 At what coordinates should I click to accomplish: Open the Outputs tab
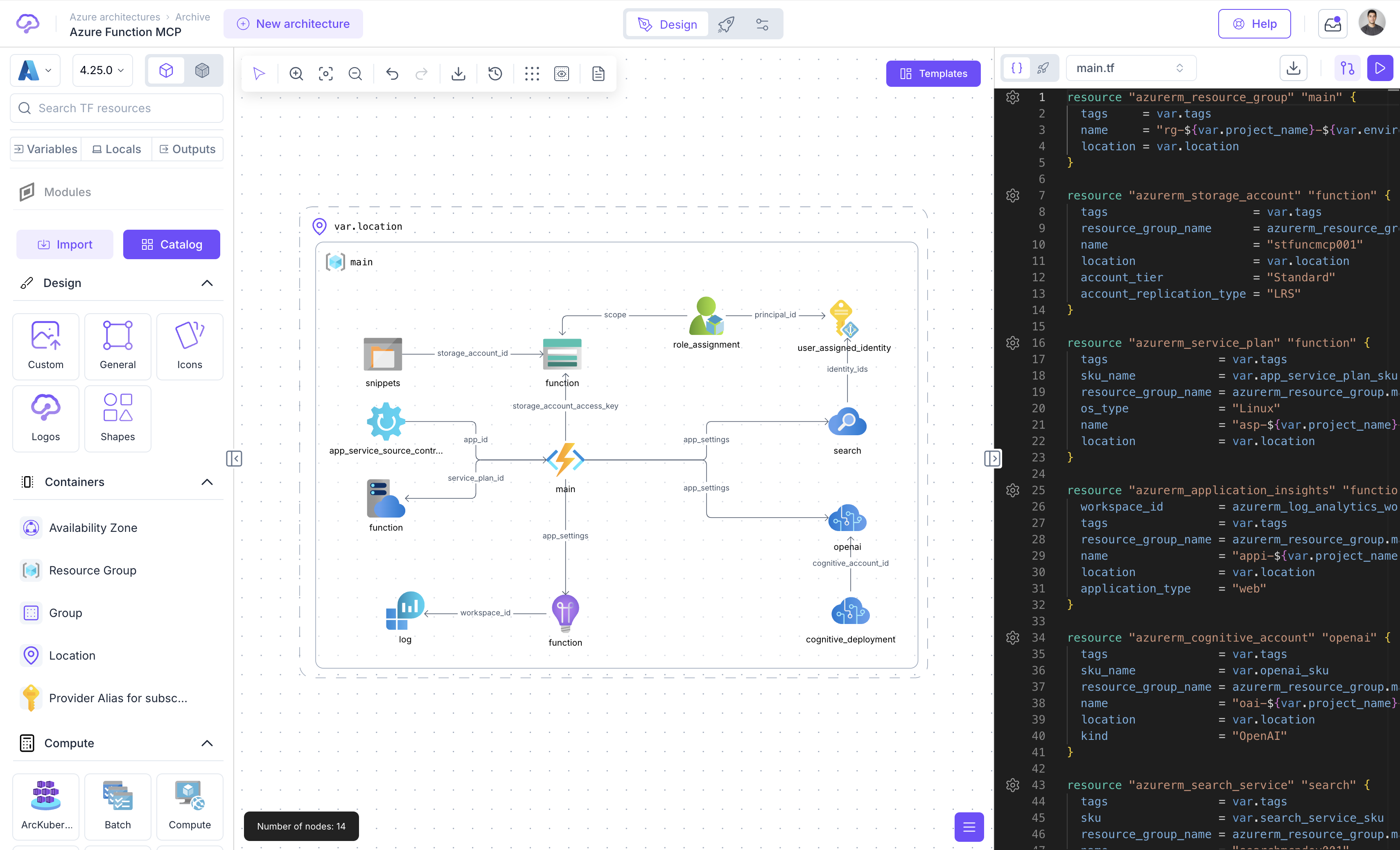(x=187, y=149)
